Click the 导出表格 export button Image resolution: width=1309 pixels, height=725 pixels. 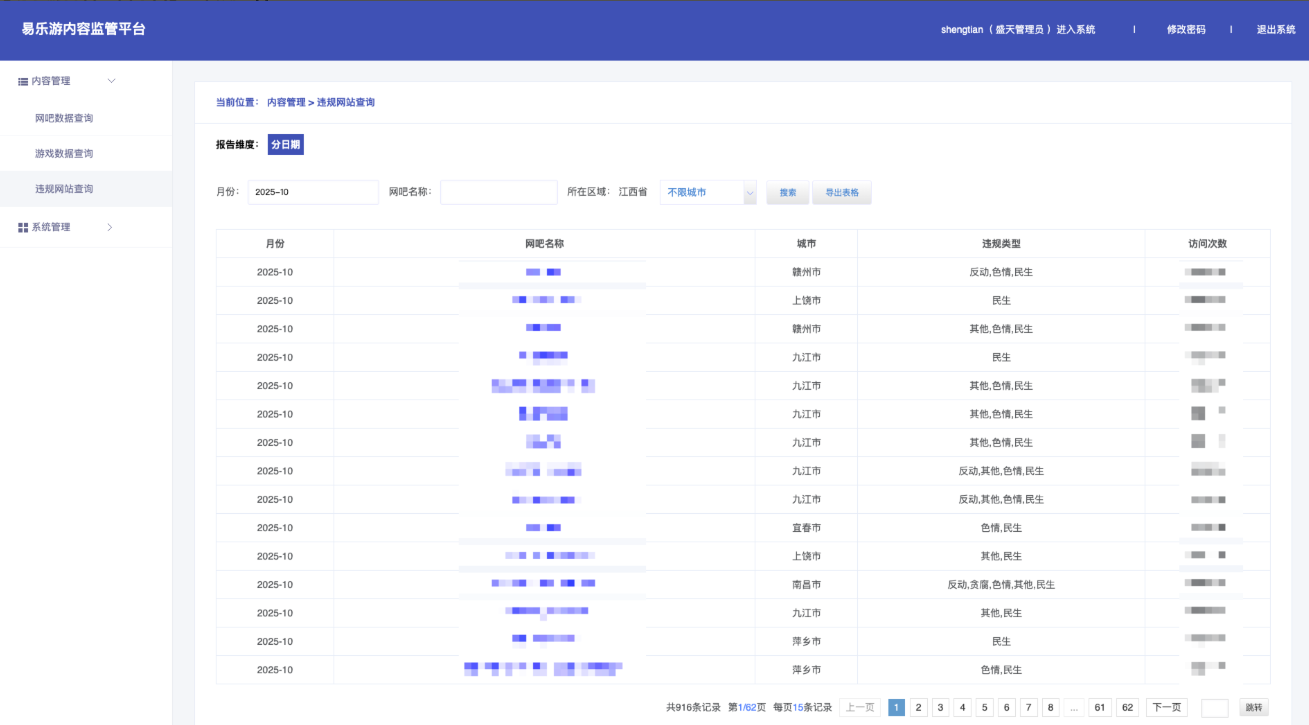click(x=842, y=193)
